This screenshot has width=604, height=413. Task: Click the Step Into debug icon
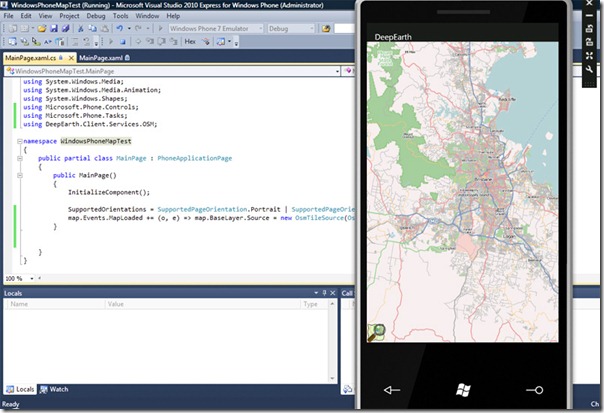pyautogui.click(x=150, y=42)
